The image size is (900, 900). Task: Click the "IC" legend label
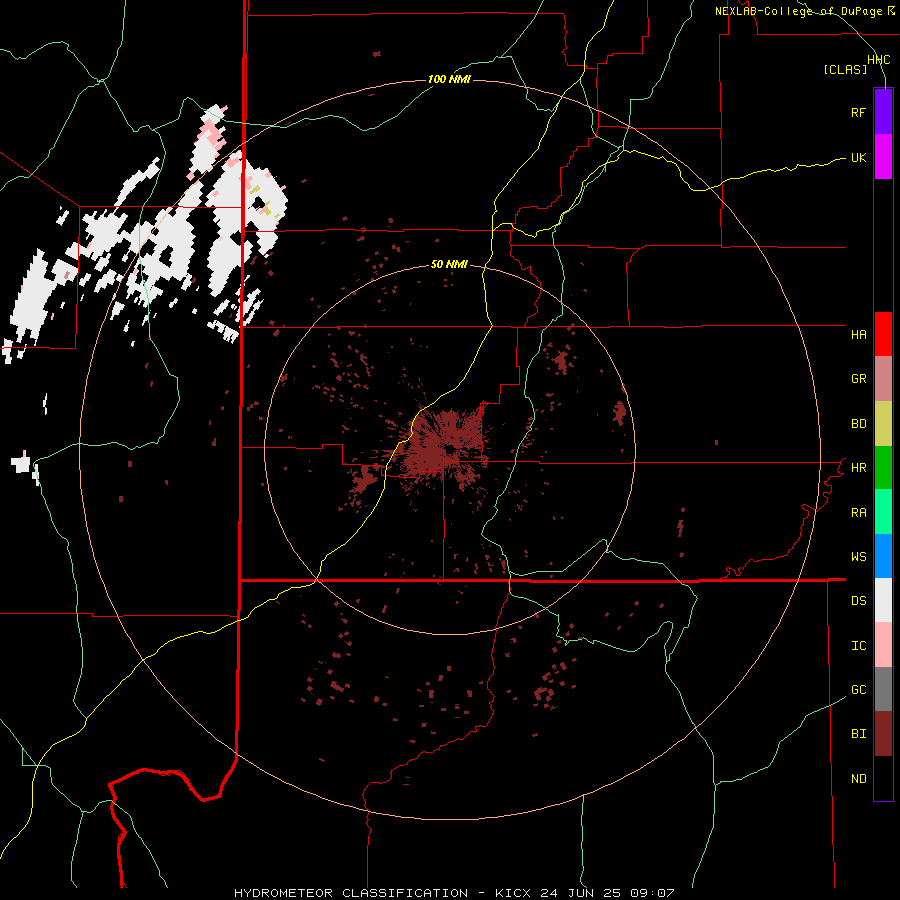[858, 645]
